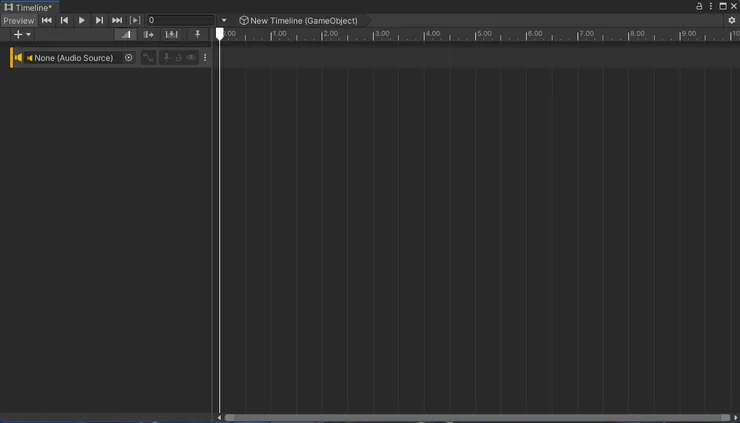Open the timeline selector dropdown arrow
740x423 pixels.
pos(224,20)
